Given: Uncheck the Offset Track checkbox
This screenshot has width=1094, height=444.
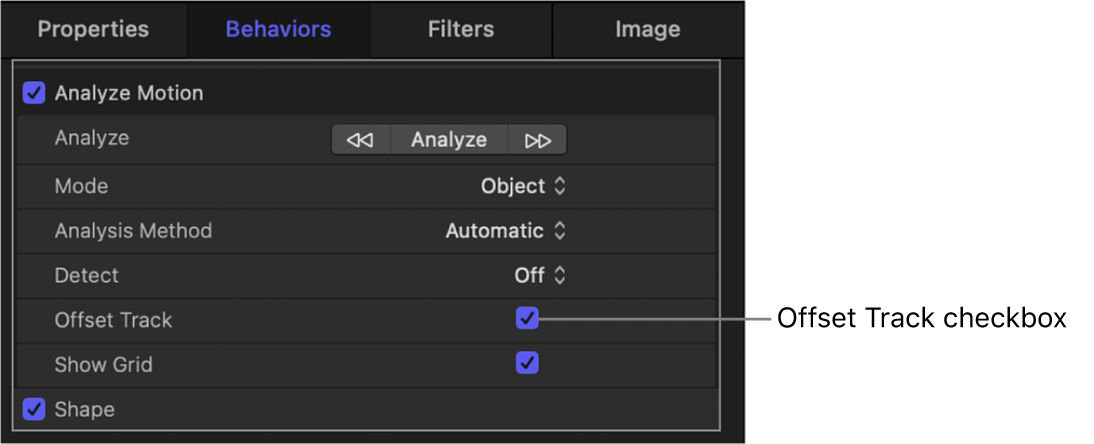Looking at the screenshot, I should (x=527, y=319).
